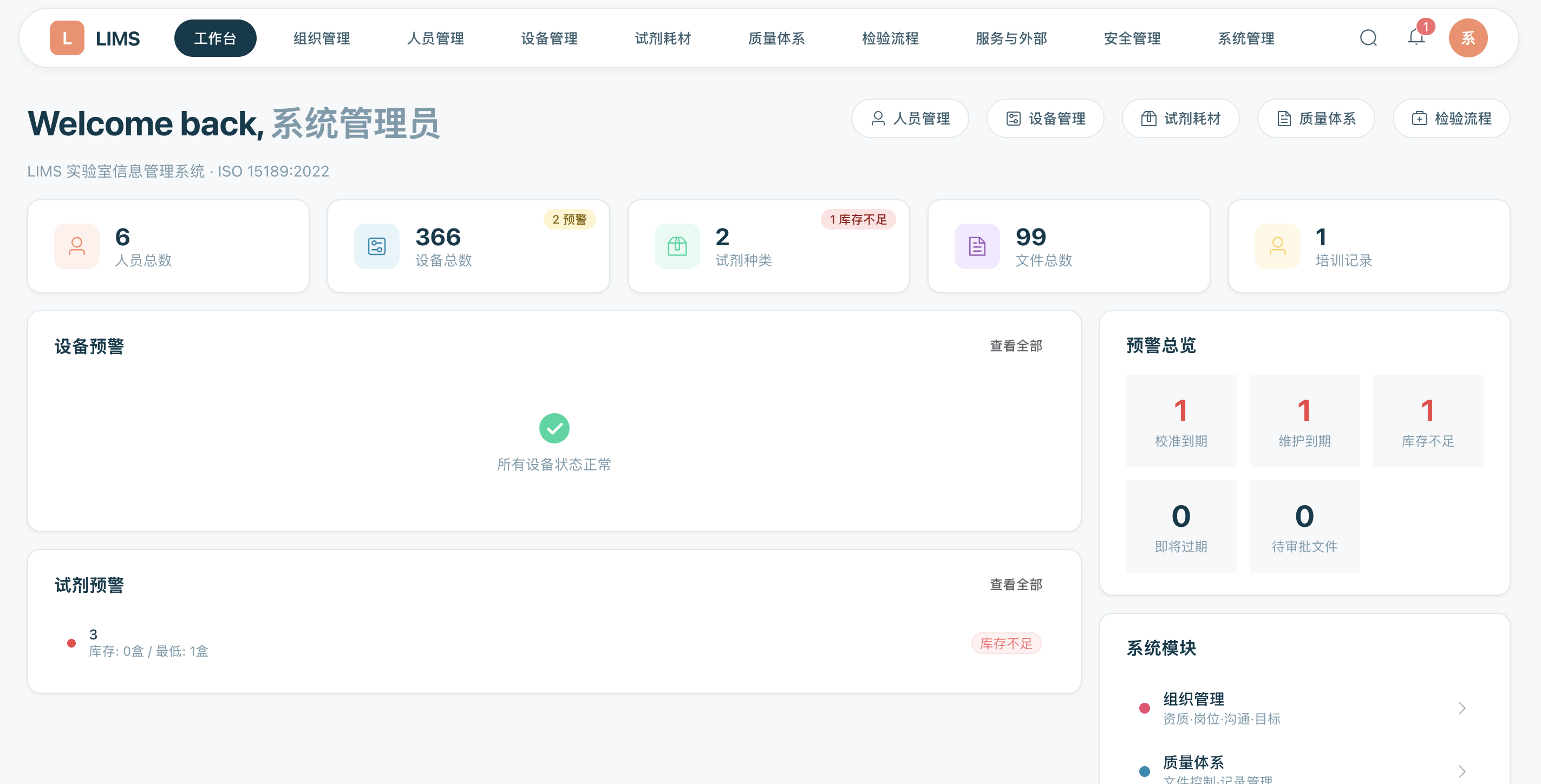Click the LIMS logo icon
1541x784 pixels.
tap(67, 38)
